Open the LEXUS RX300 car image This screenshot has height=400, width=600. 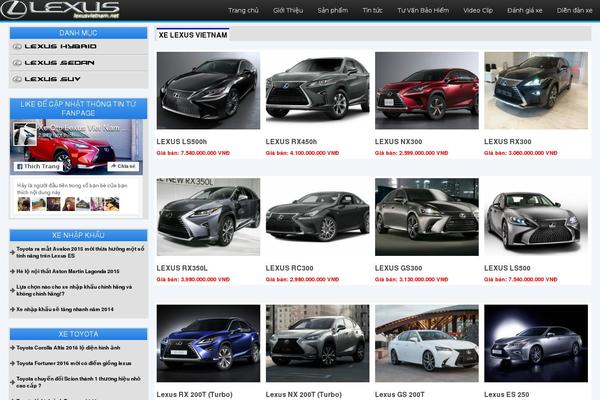[536, 90]
